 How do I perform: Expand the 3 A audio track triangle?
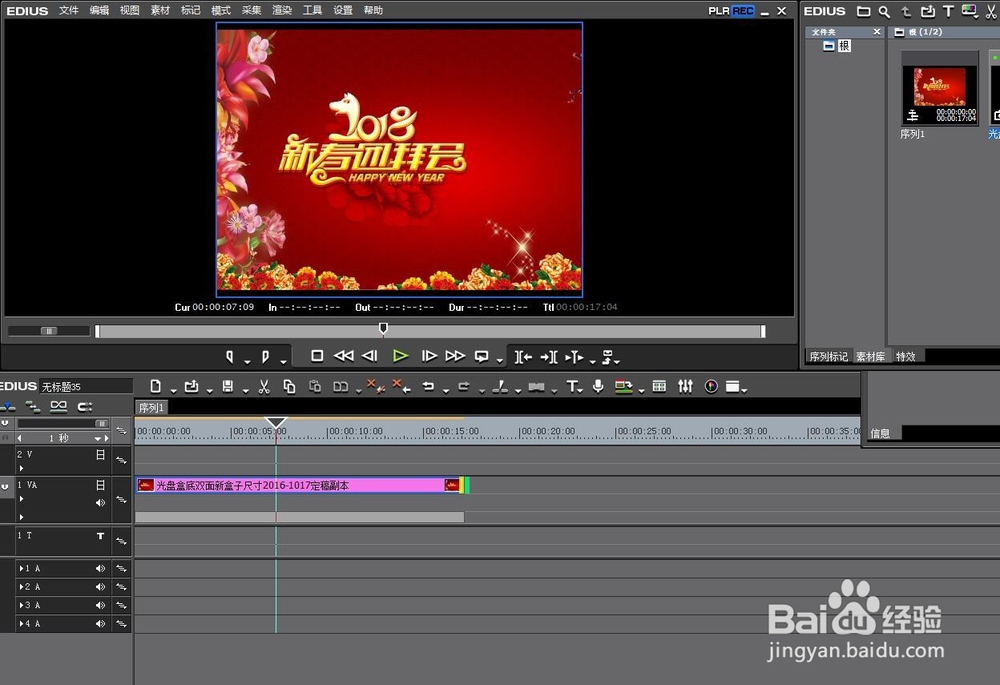21,605
